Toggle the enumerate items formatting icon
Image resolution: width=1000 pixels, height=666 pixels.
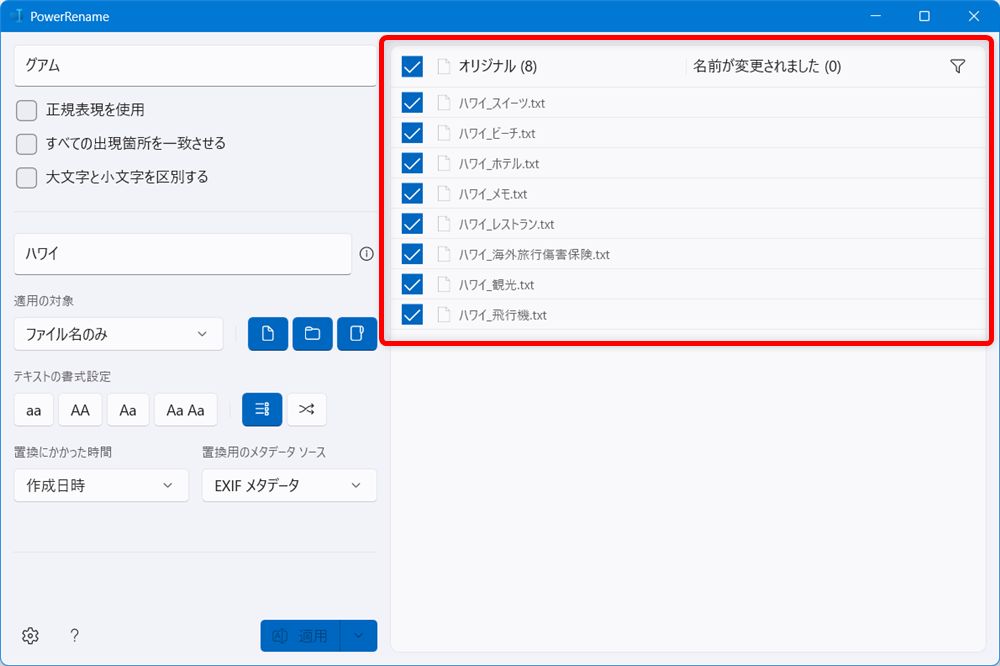click(261, 409)
